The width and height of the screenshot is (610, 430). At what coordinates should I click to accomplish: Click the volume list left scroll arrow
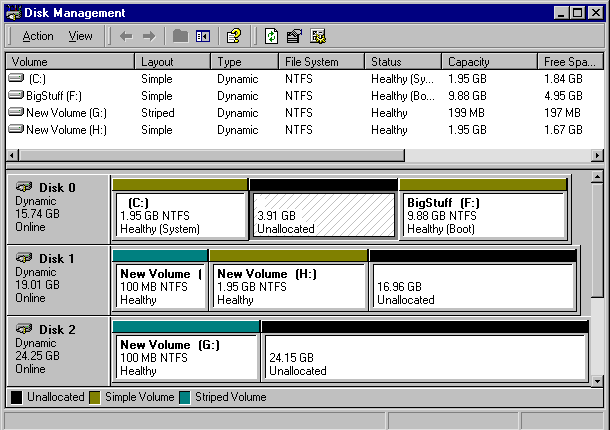pyautogui.click(x=12, y=155)
